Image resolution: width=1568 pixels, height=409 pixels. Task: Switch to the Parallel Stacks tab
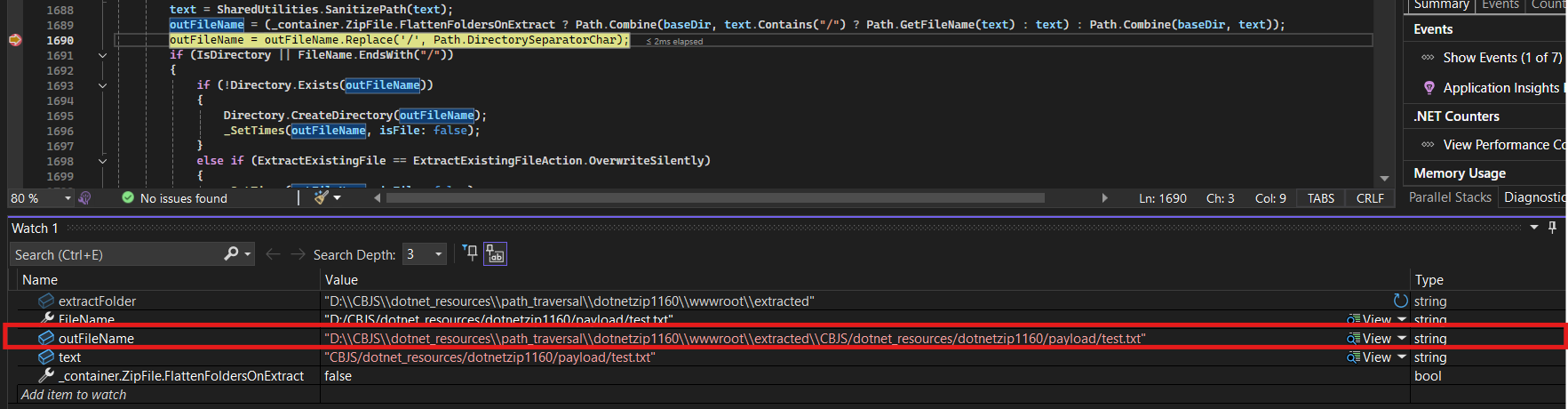click(x=1449, y=197)
